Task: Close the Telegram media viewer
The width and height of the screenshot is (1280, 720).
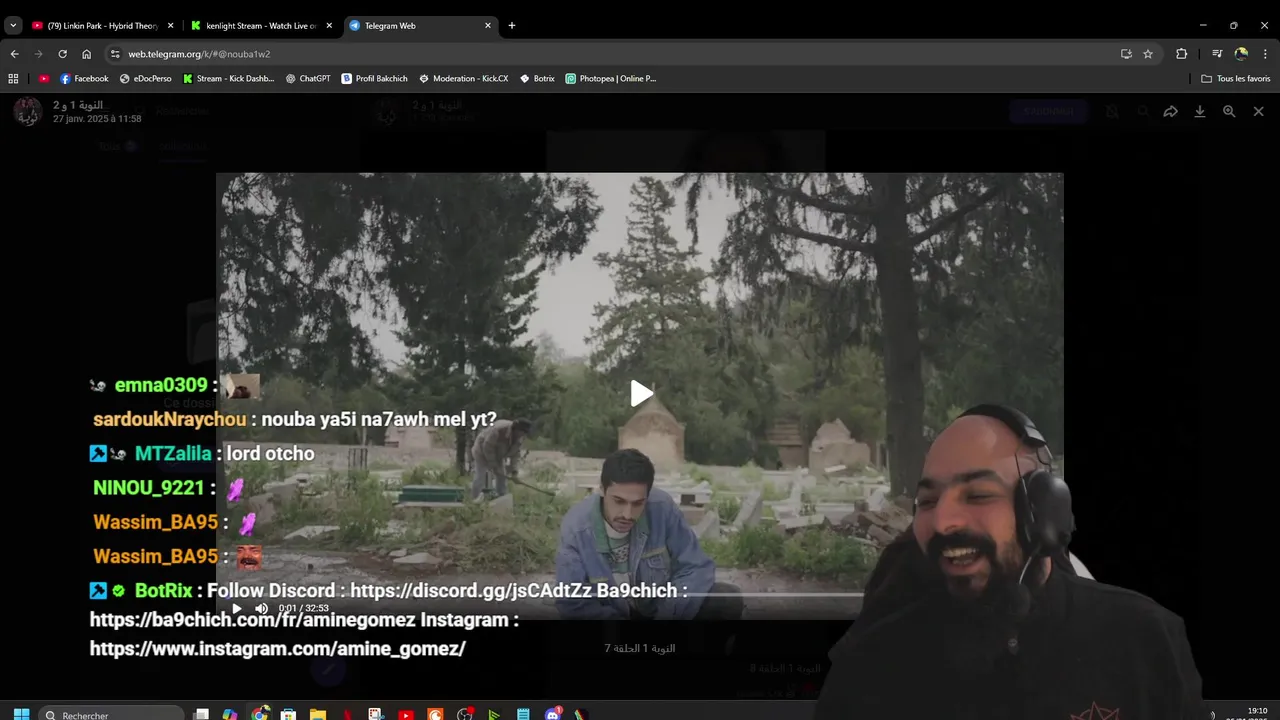Action: click(x=1258, y=112)
